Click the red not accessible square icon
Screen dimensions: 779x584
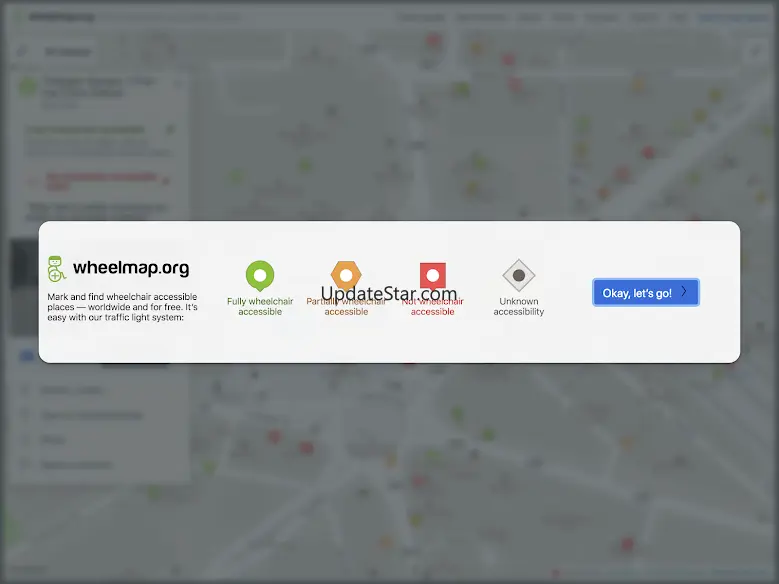click(x=433, y=275)
